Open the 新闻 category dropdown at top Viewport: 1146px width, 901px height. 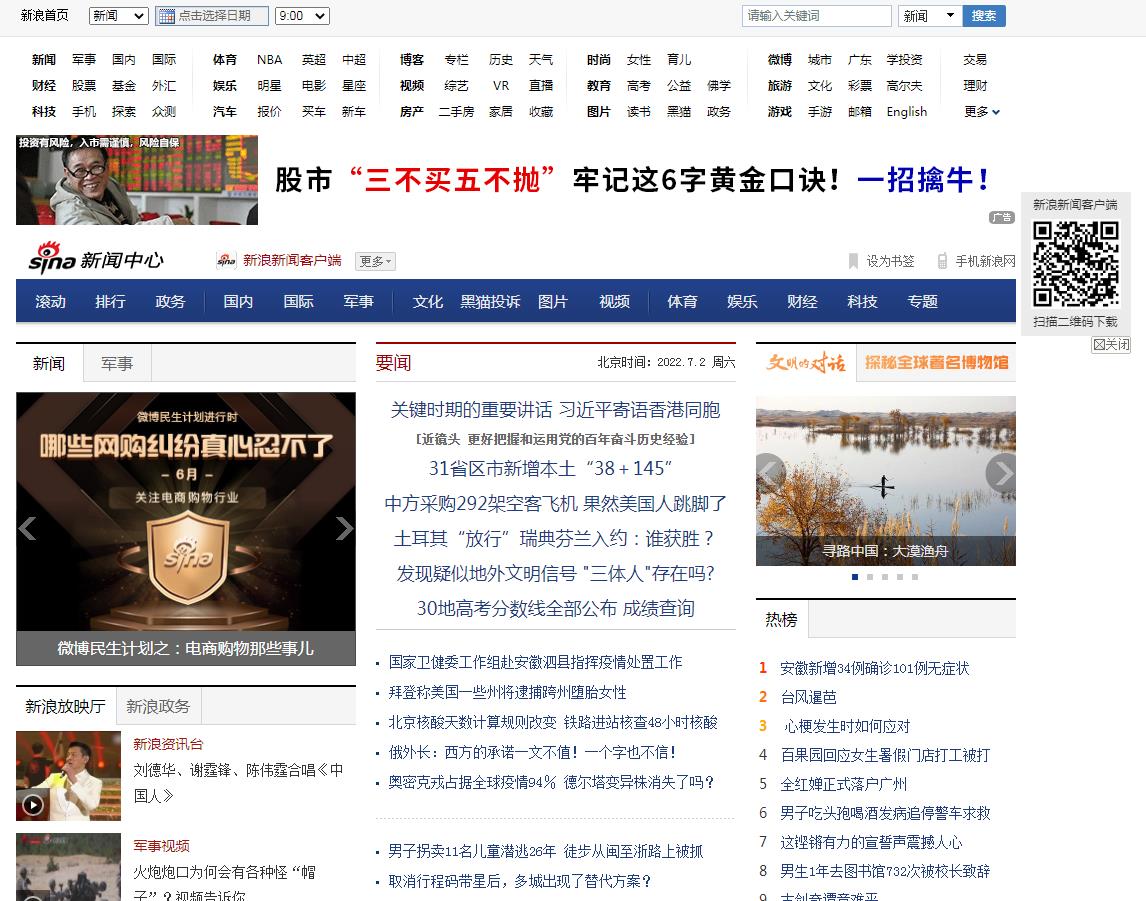click(x=118, y=15)
